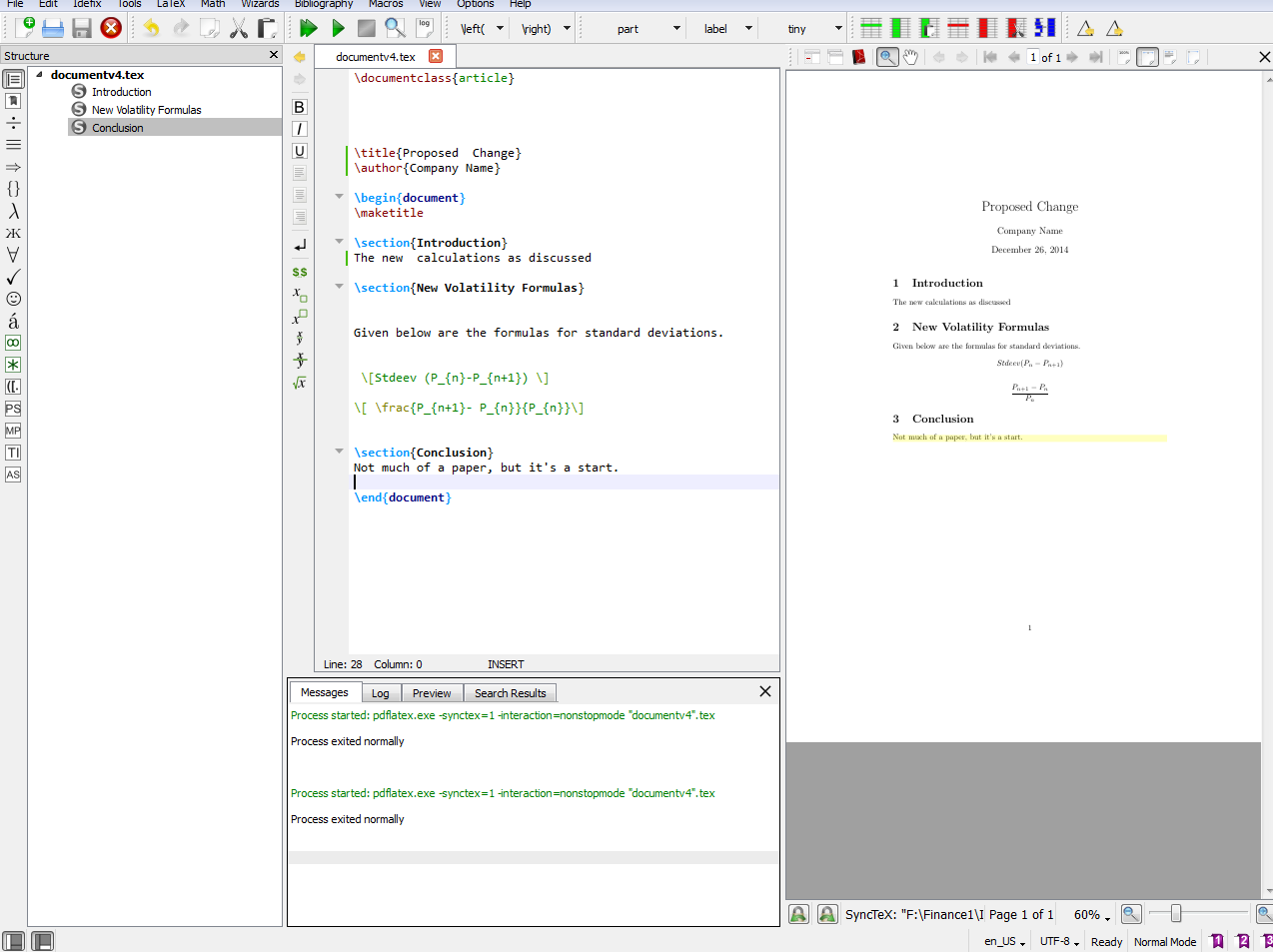The image size is (1273, 952).
Task: Change the UTF-8 encoding dropdown
Action: (x=1059, y=941)
